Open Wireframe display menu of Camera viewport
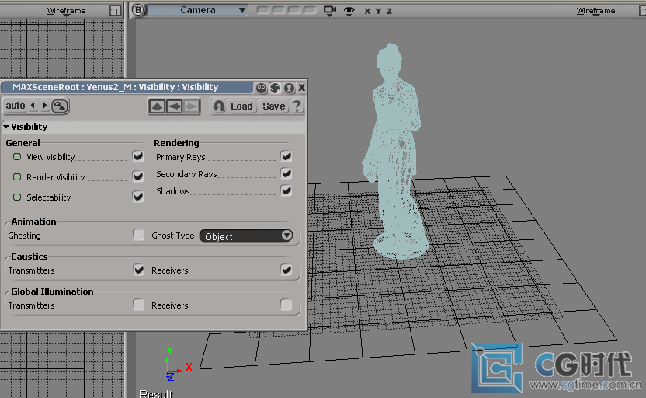 (x=596, y=11)
